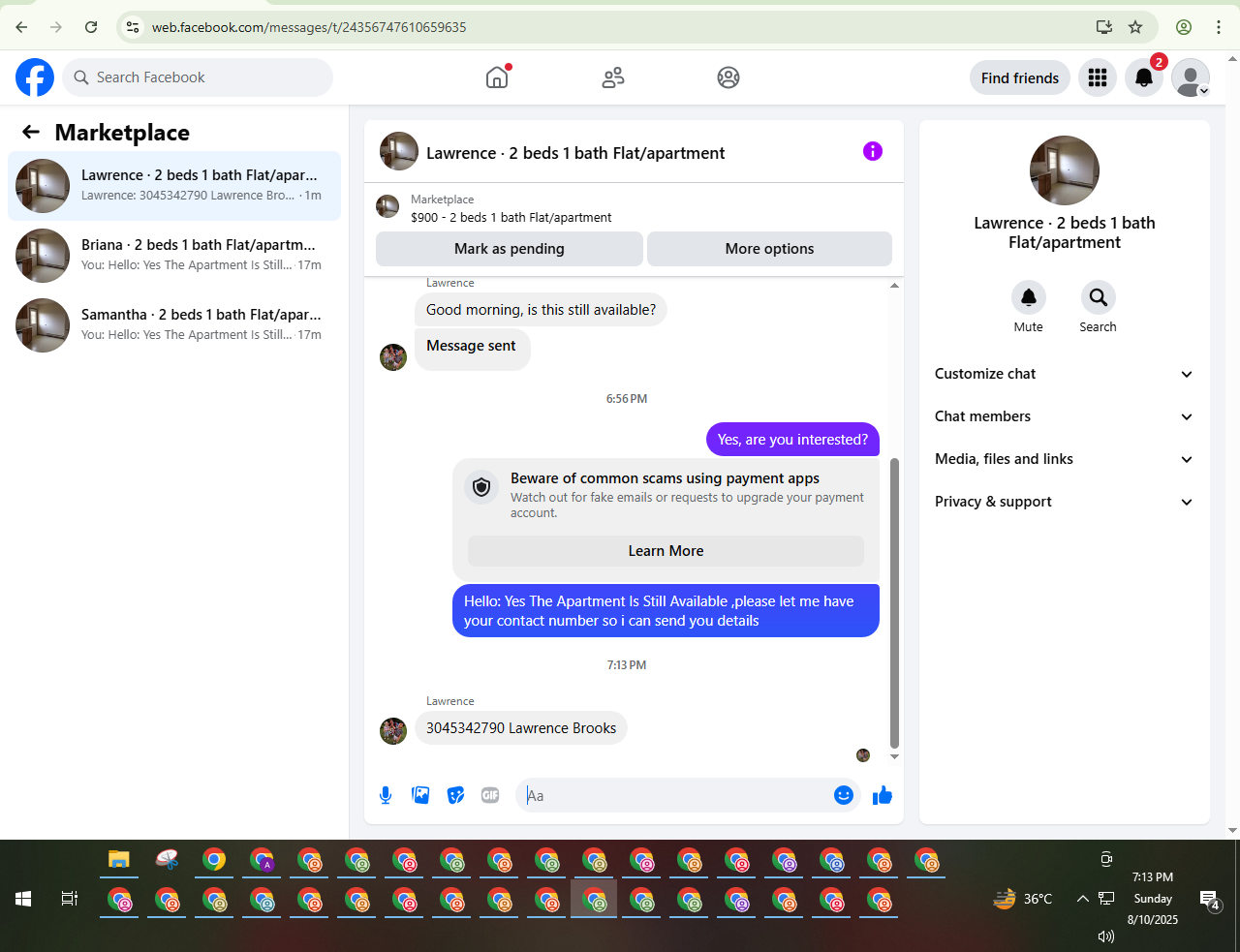Choose a GIF icon

[490, 795]
